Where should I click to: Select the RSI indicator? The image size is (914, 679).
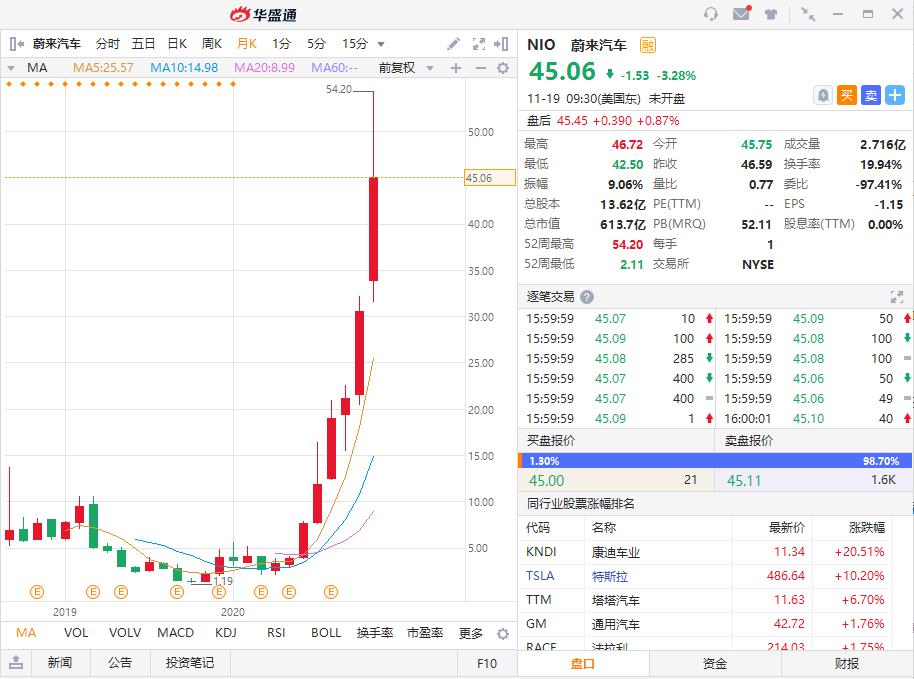(x=276, y=633)
